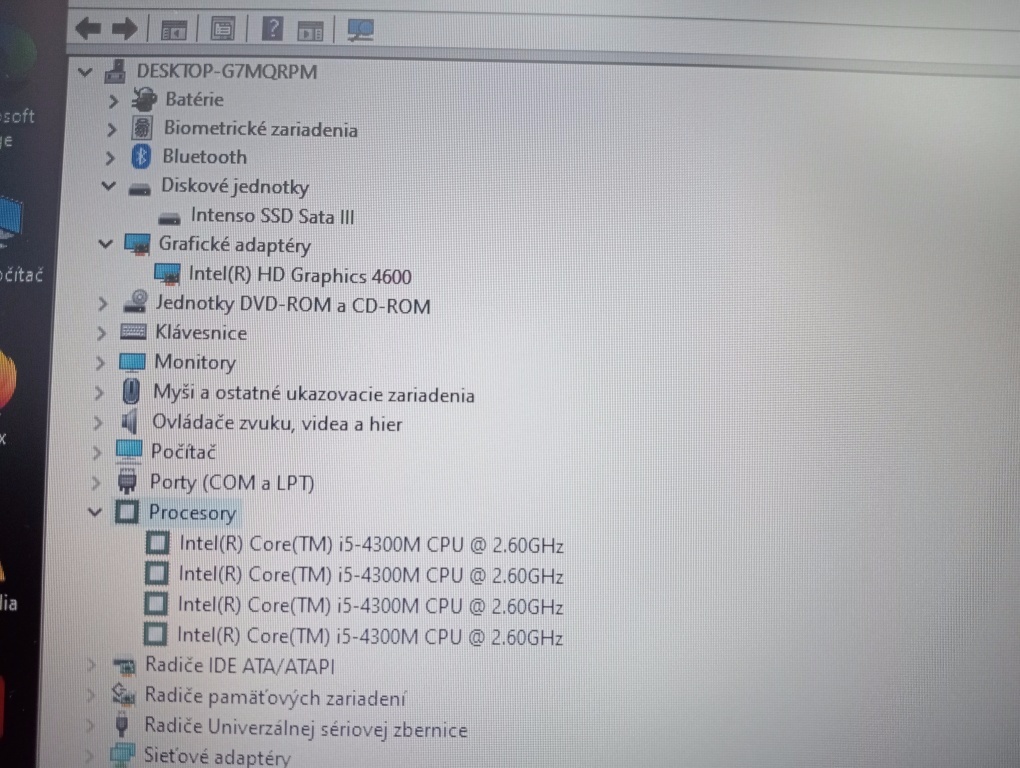Image resolution: width=1020 pixels, height=768 pixels.
Task: Click the fingerprint icon for Biometrické zariadenia
Action: pos(142,128)
